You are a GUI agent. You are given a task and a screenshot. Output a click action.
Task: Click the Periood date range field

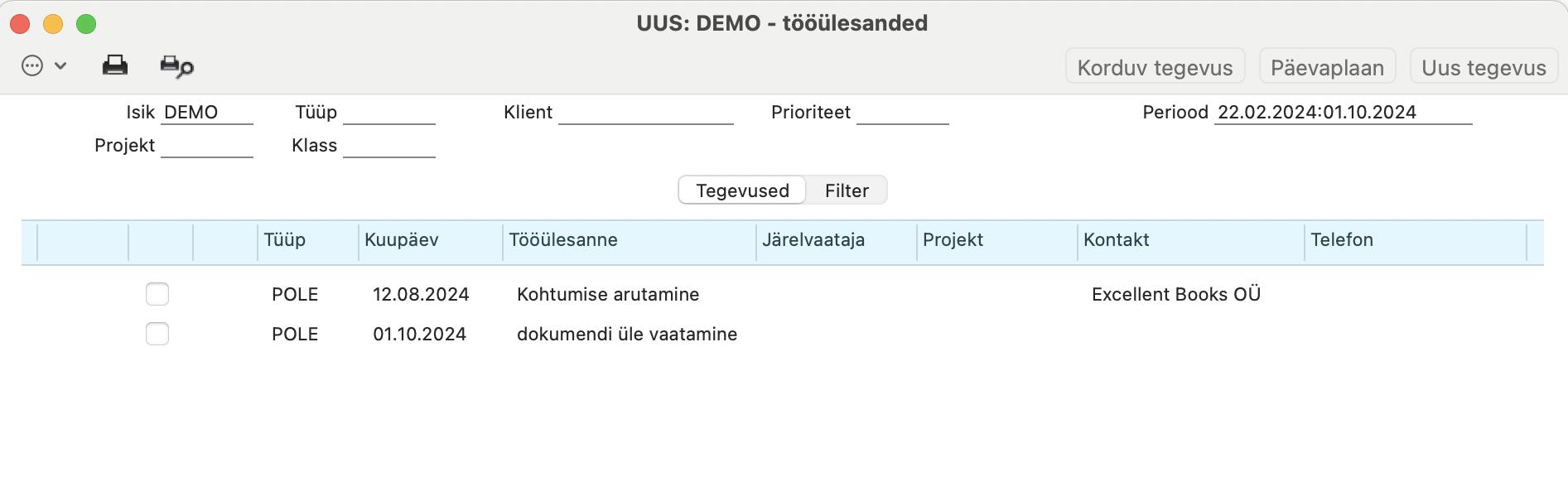tap(1343, 113)
